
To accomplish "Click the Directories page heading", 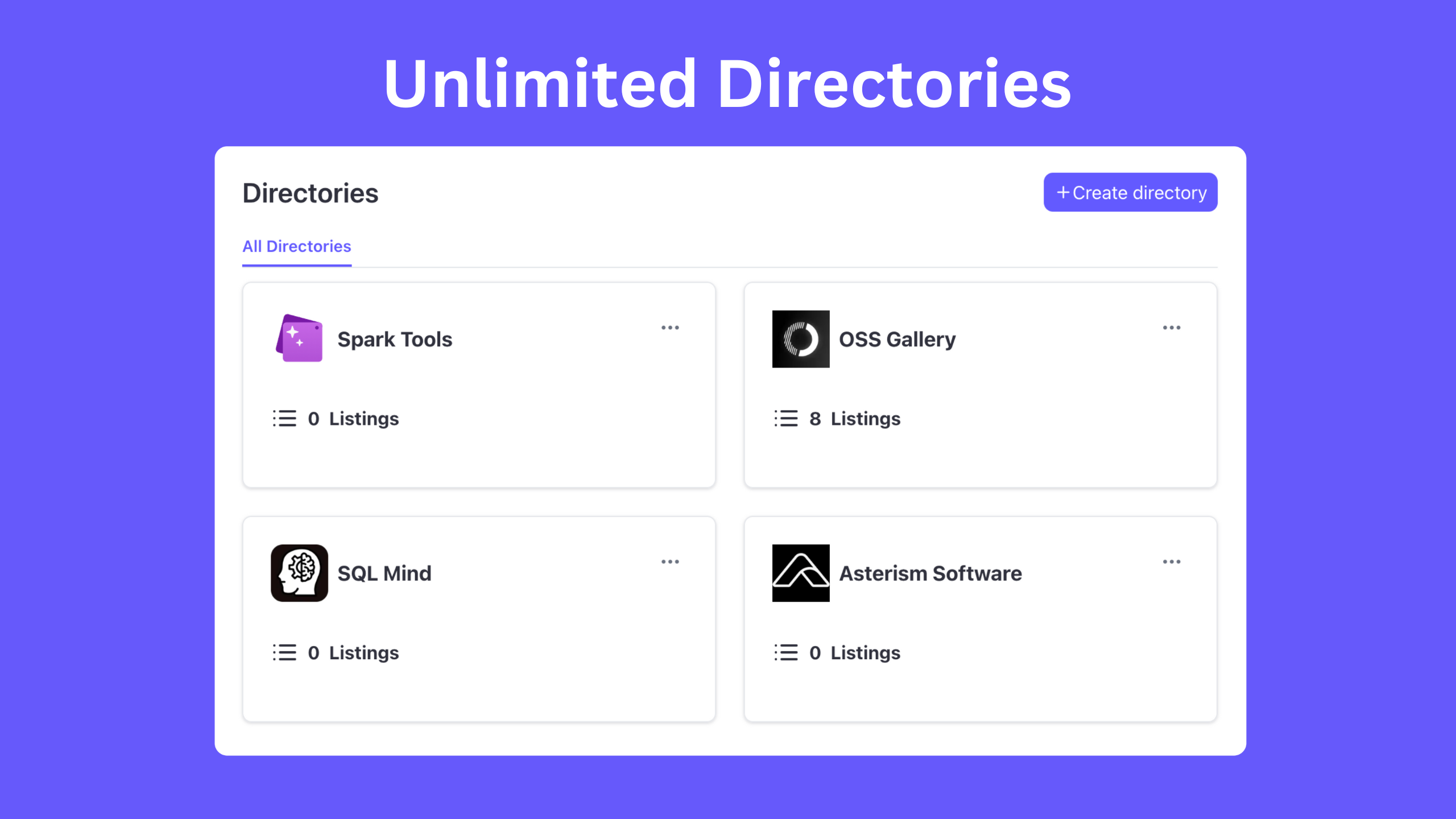I will click(x=311, y=193).
